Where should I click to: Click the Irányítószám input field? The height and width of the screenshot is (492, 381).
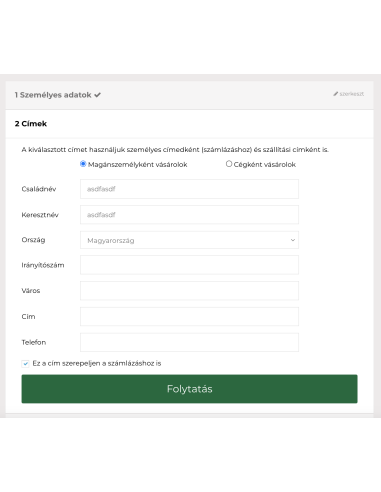(189, 265)
